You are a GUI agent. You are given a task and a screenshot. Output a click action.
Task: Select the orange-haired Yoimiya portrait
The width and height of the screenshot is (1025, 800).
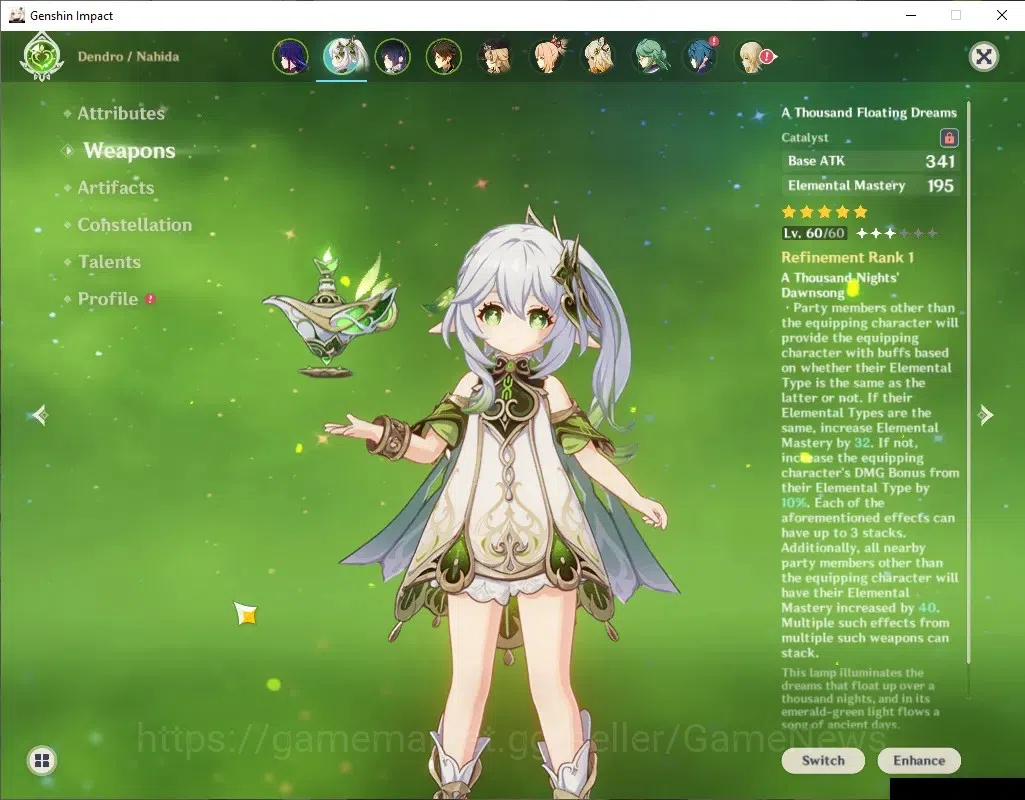coord(548,57)
